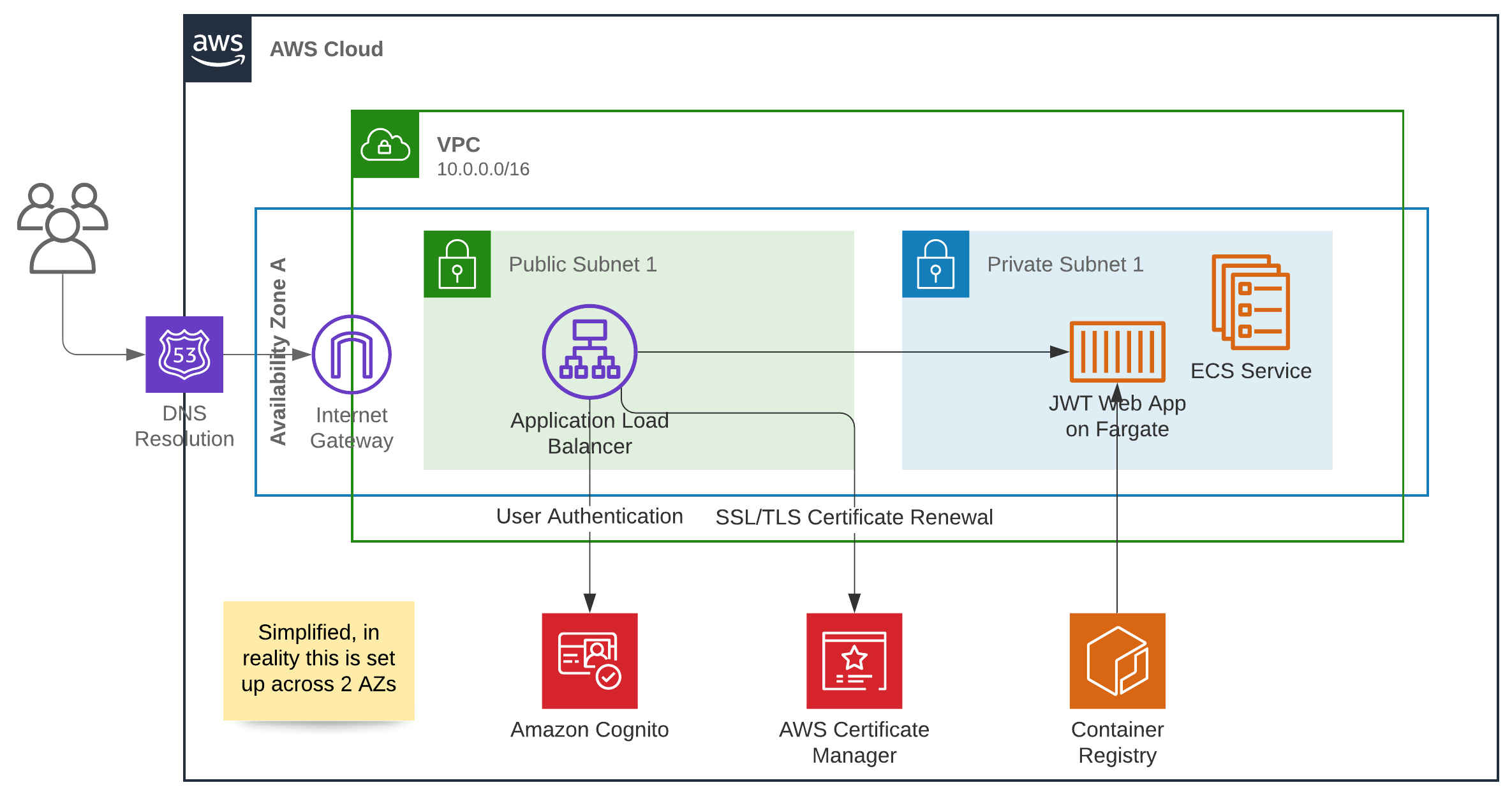The image size is (1512, 792).
Task: Select the 'Availability Zone A' label
Action: point(278,351)
